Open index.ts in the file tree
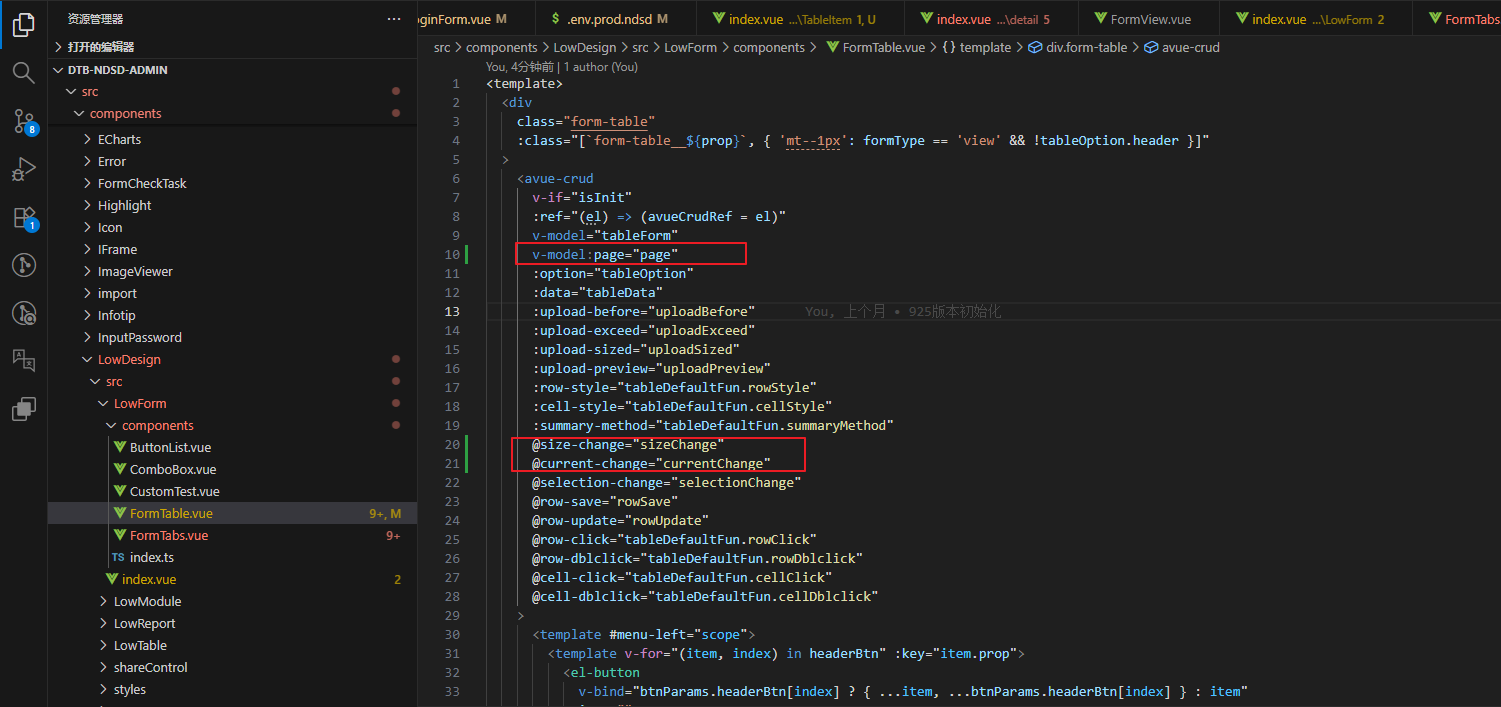1501x707 pixels. (x=151, y=558)
